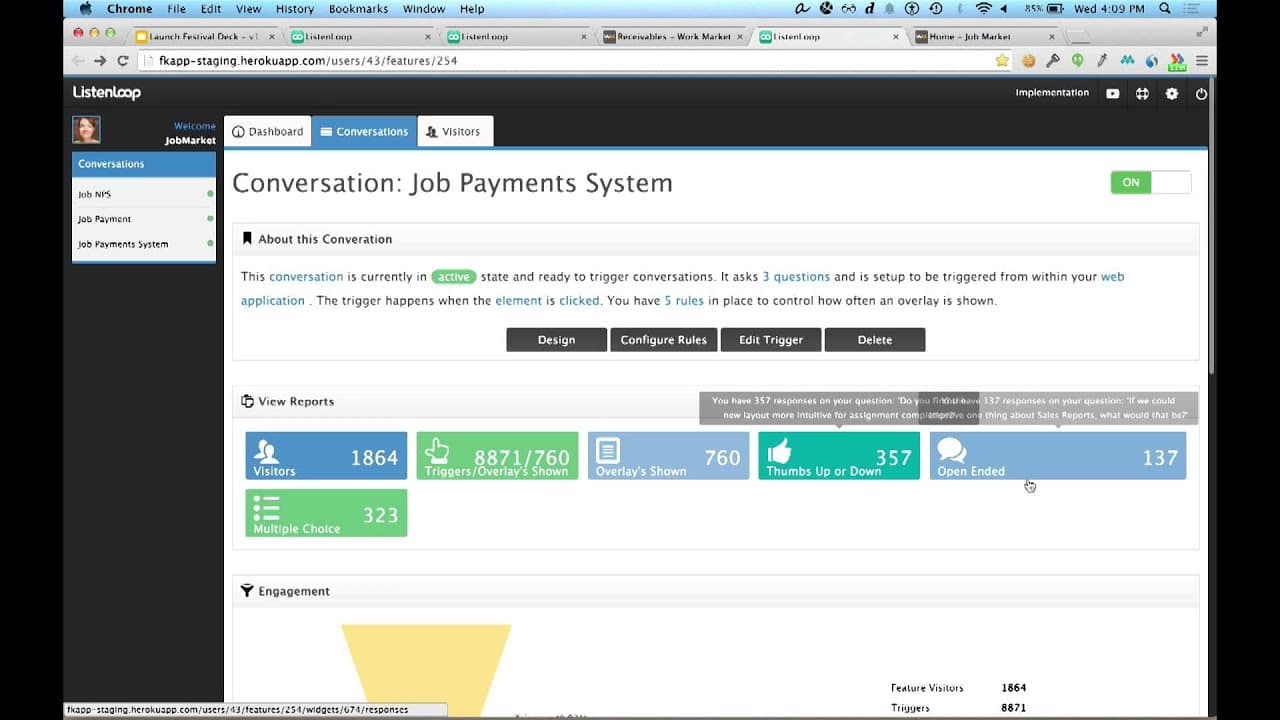This screenshot has width=1280, height=720.
Task: Toggle the conversation ON switch
Action: pos(1151,182)
